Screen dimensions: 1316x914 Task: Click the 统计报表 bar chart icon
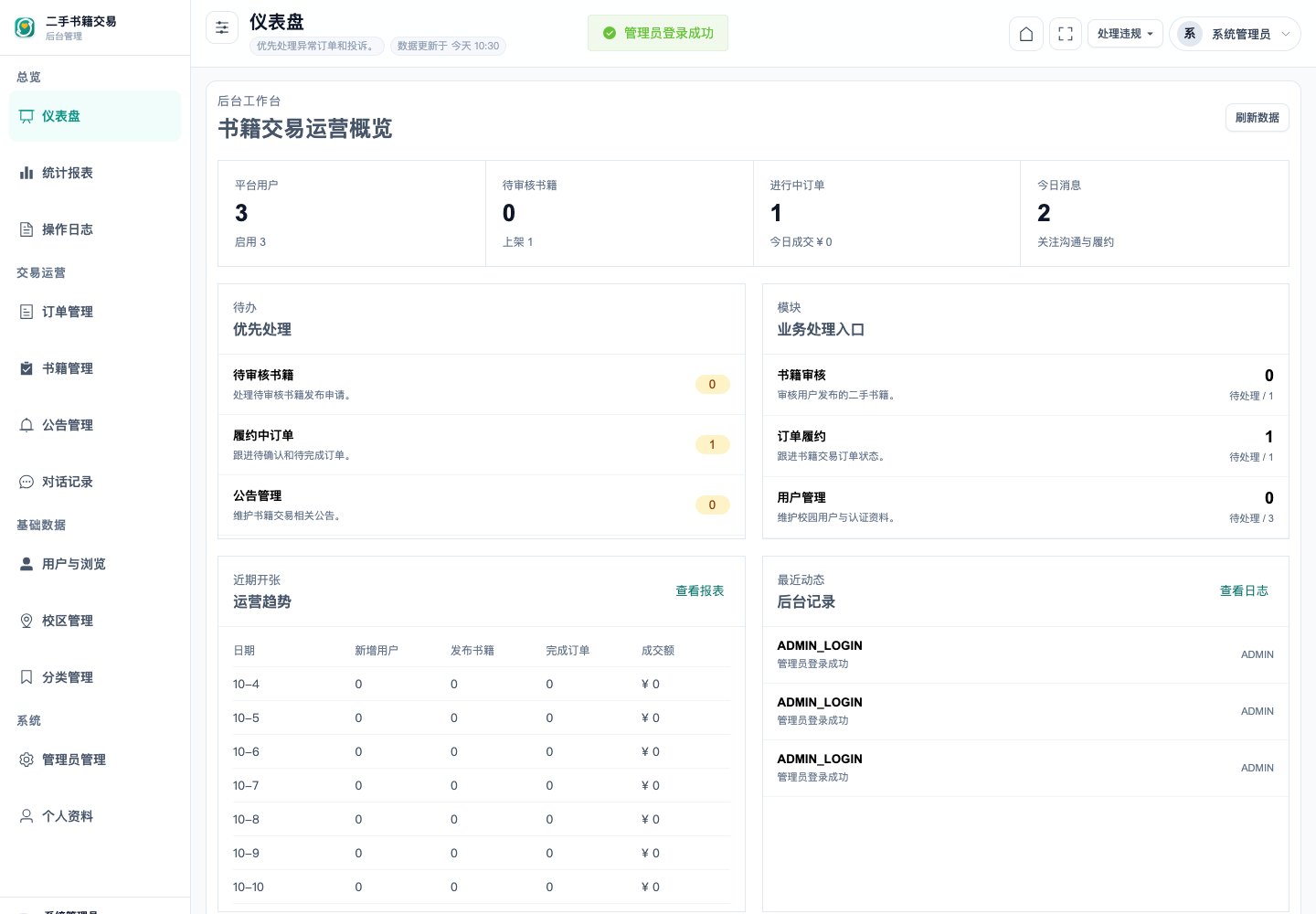point(27,173)
